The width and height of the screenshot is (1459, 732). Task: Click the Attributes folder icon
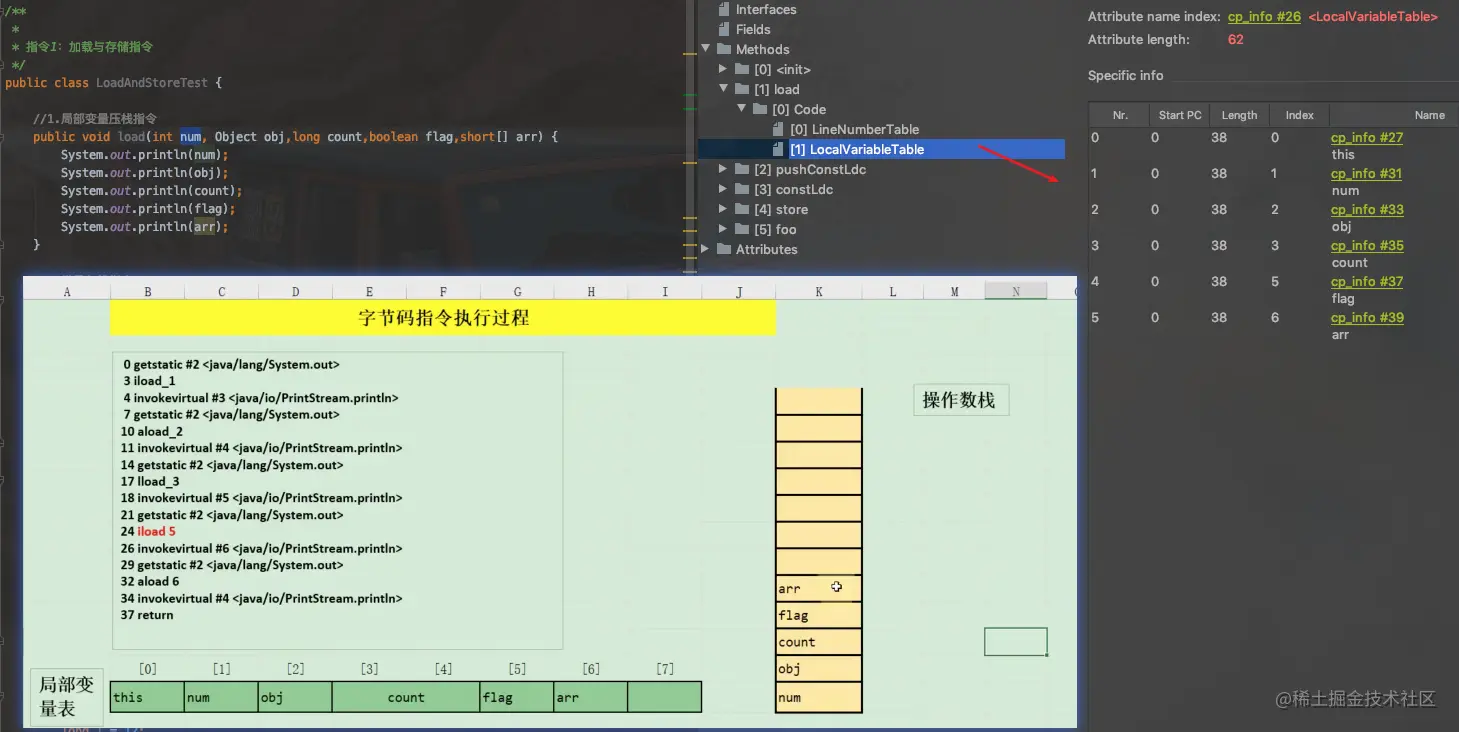click(x=724, y=249)
